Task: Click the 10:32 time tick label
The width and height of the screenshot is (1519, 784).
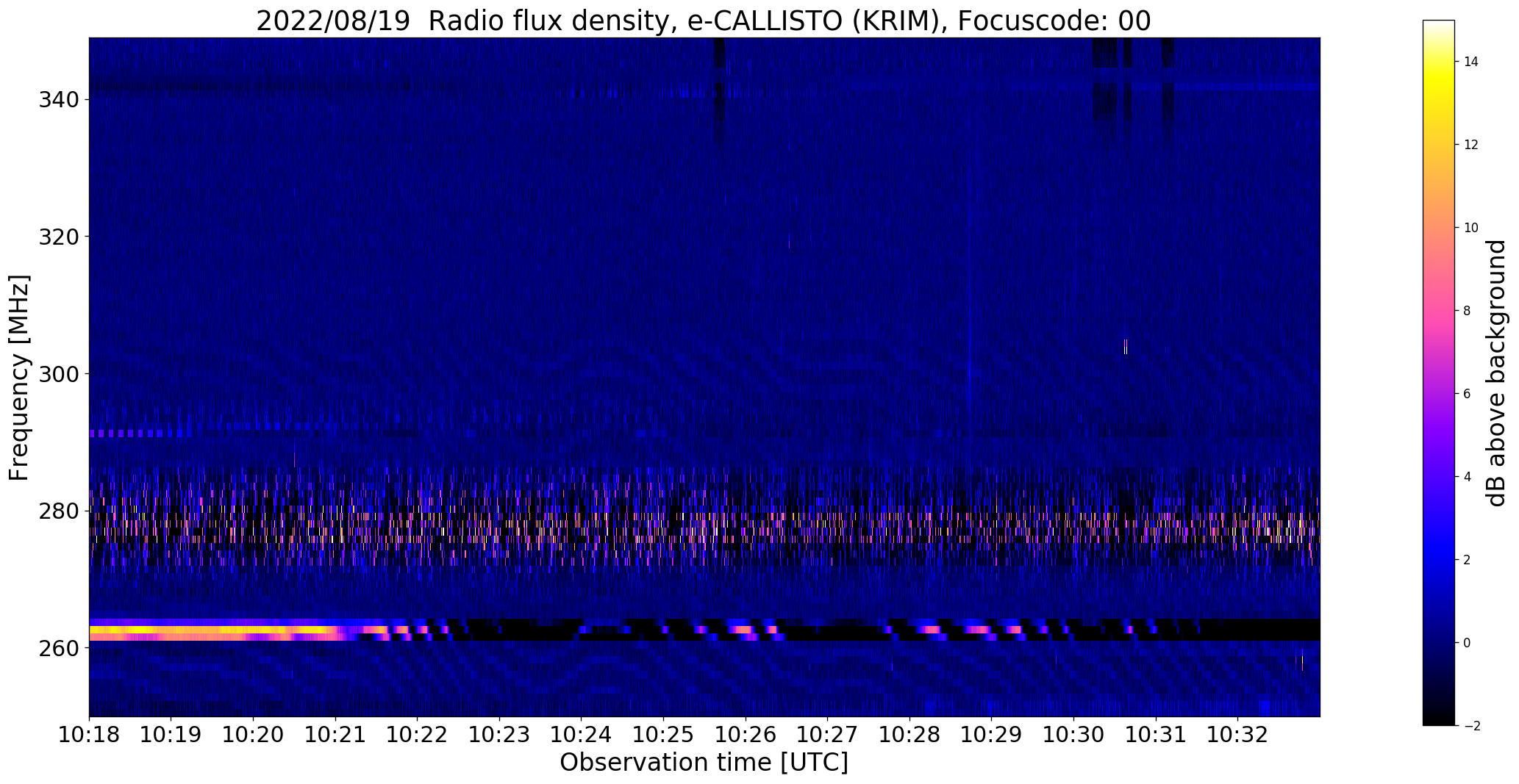Action: tap(1238, 736)
